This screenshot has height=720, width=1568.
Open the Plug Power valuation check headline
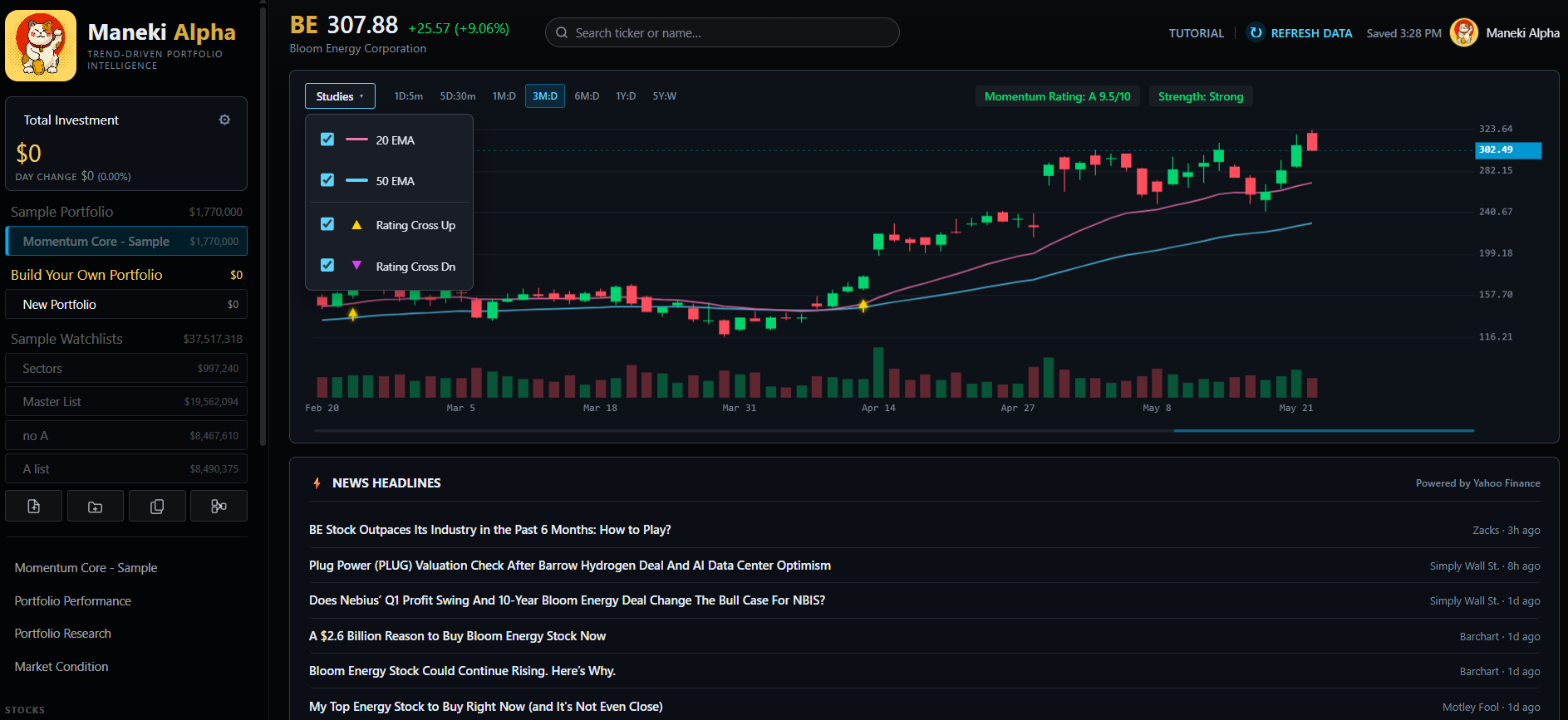[570, 566]
